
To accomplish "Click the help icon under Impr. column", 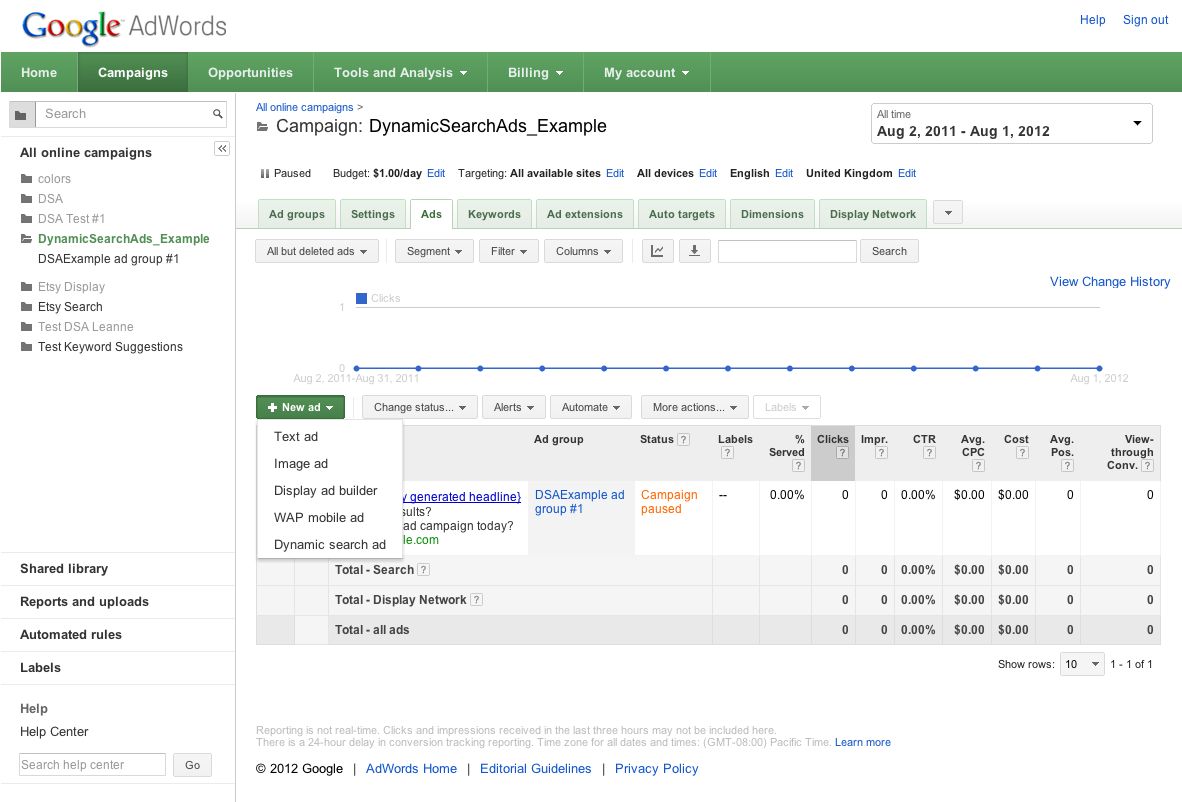I will 881,453.
